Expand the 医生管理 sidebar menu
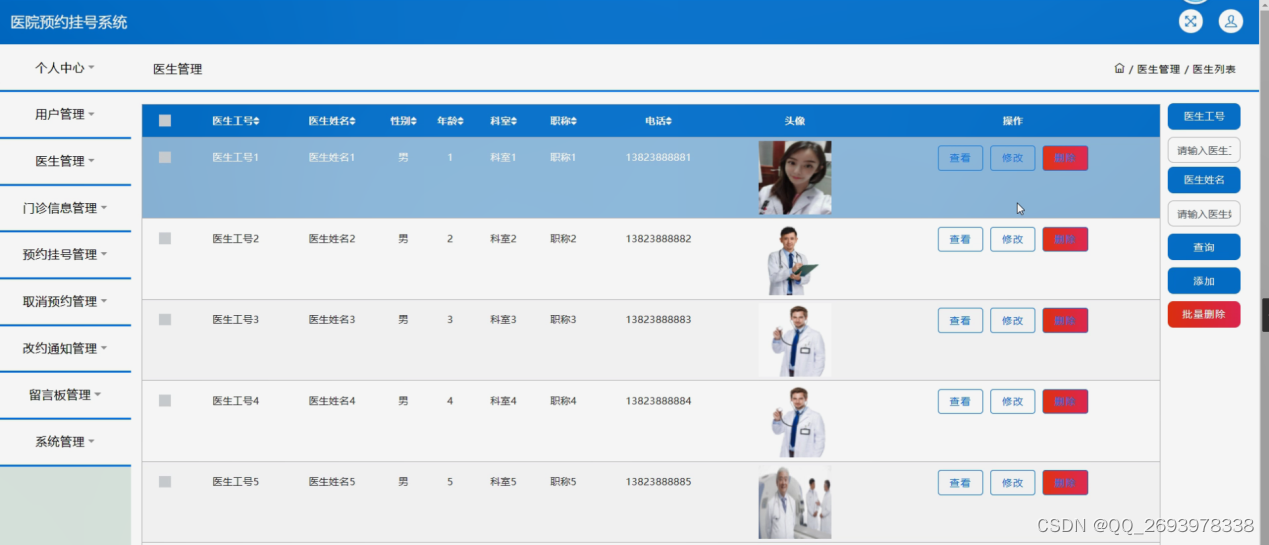This screenshot has width=1269, height=545. tap(65, 161)
